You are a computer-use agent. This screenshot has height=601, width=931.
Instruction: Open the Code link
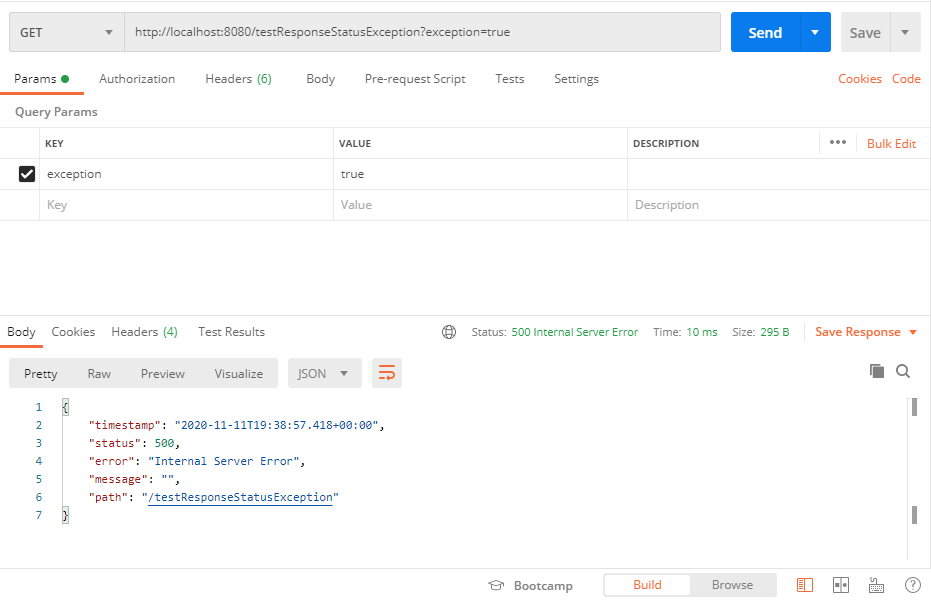coord(906,79)
